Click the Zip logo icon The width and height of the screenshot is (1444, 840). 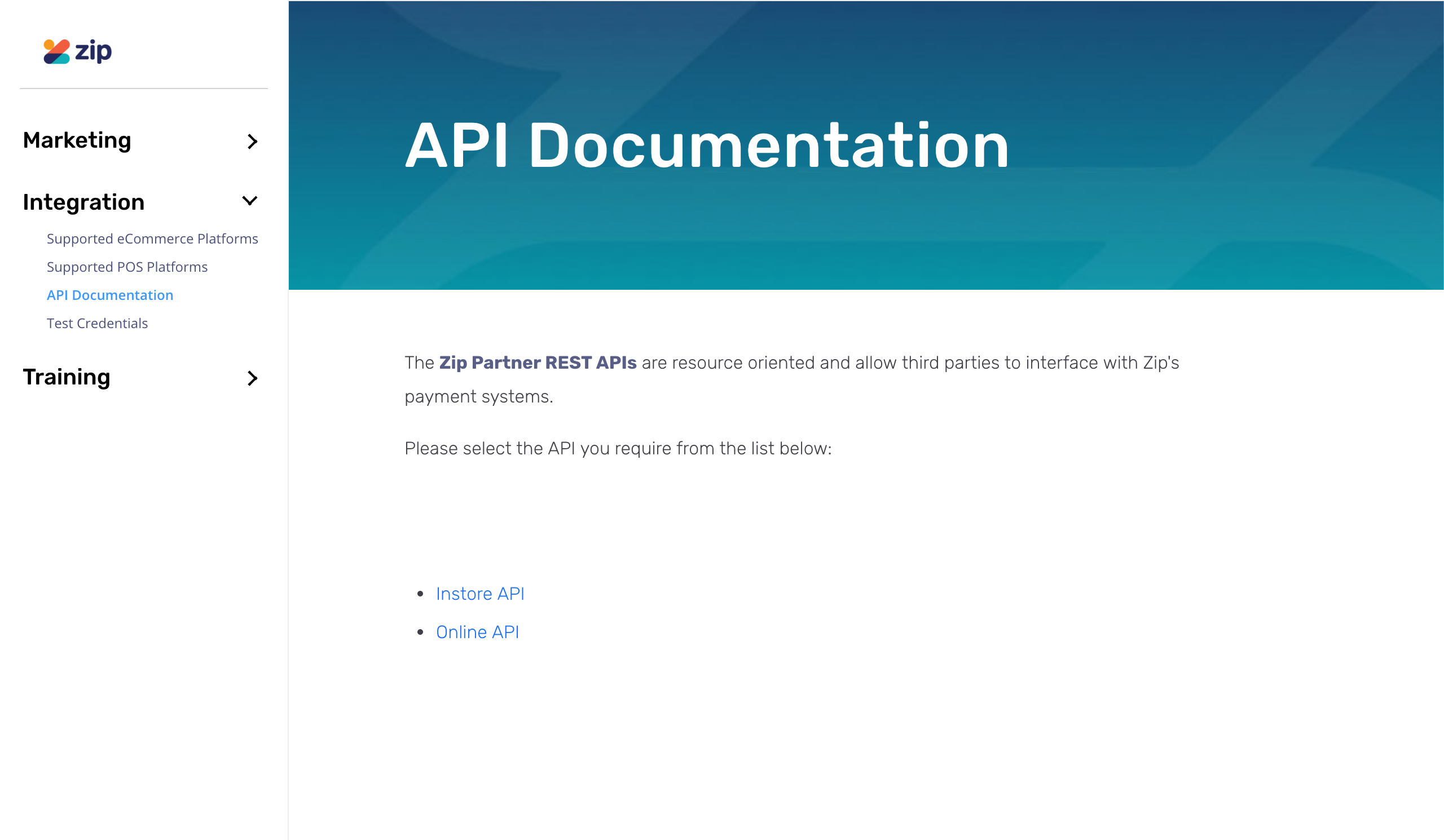pyautogui.click(x=78, y=51)
